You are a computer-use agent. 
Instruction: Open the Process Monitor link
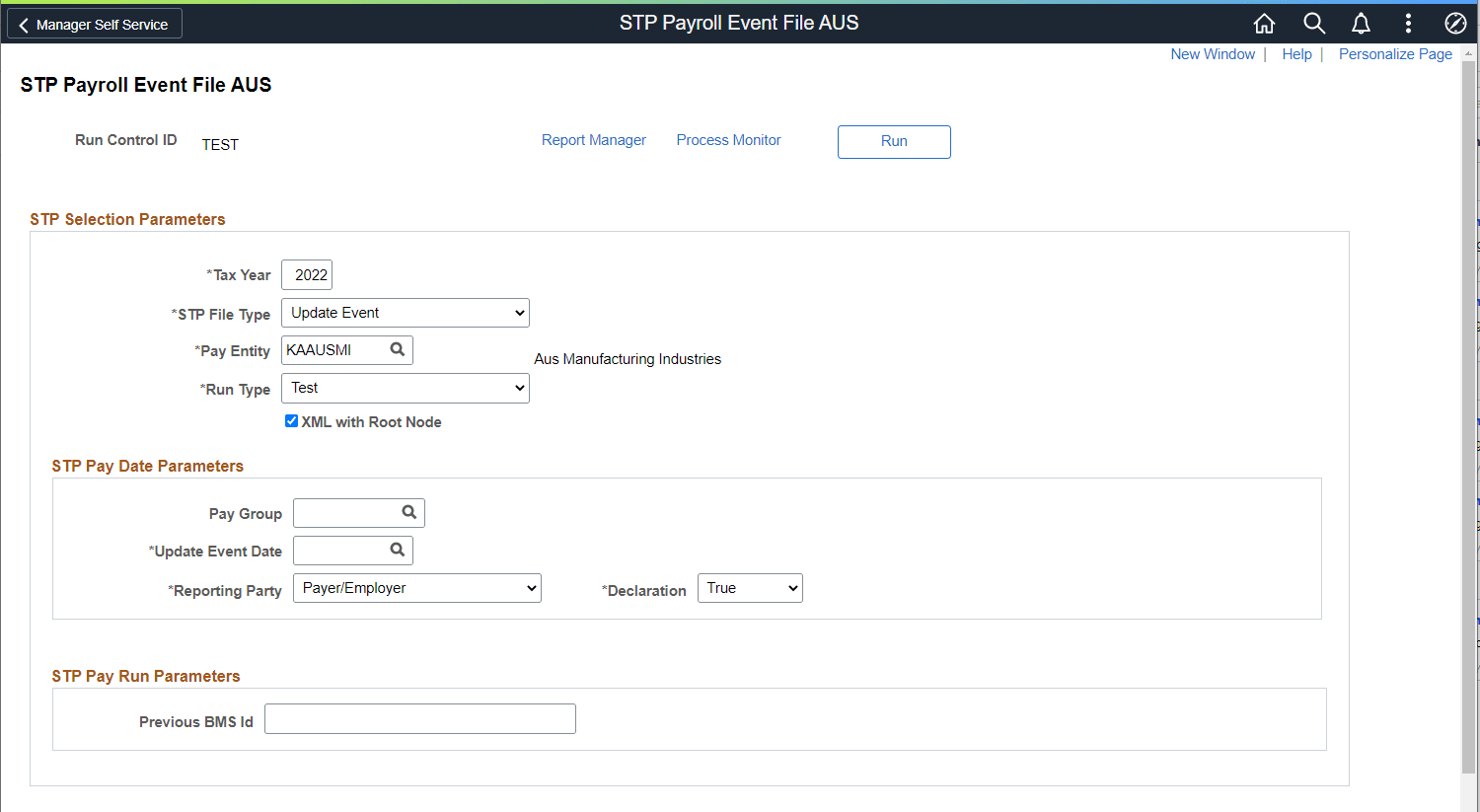[x=728, y=139]
